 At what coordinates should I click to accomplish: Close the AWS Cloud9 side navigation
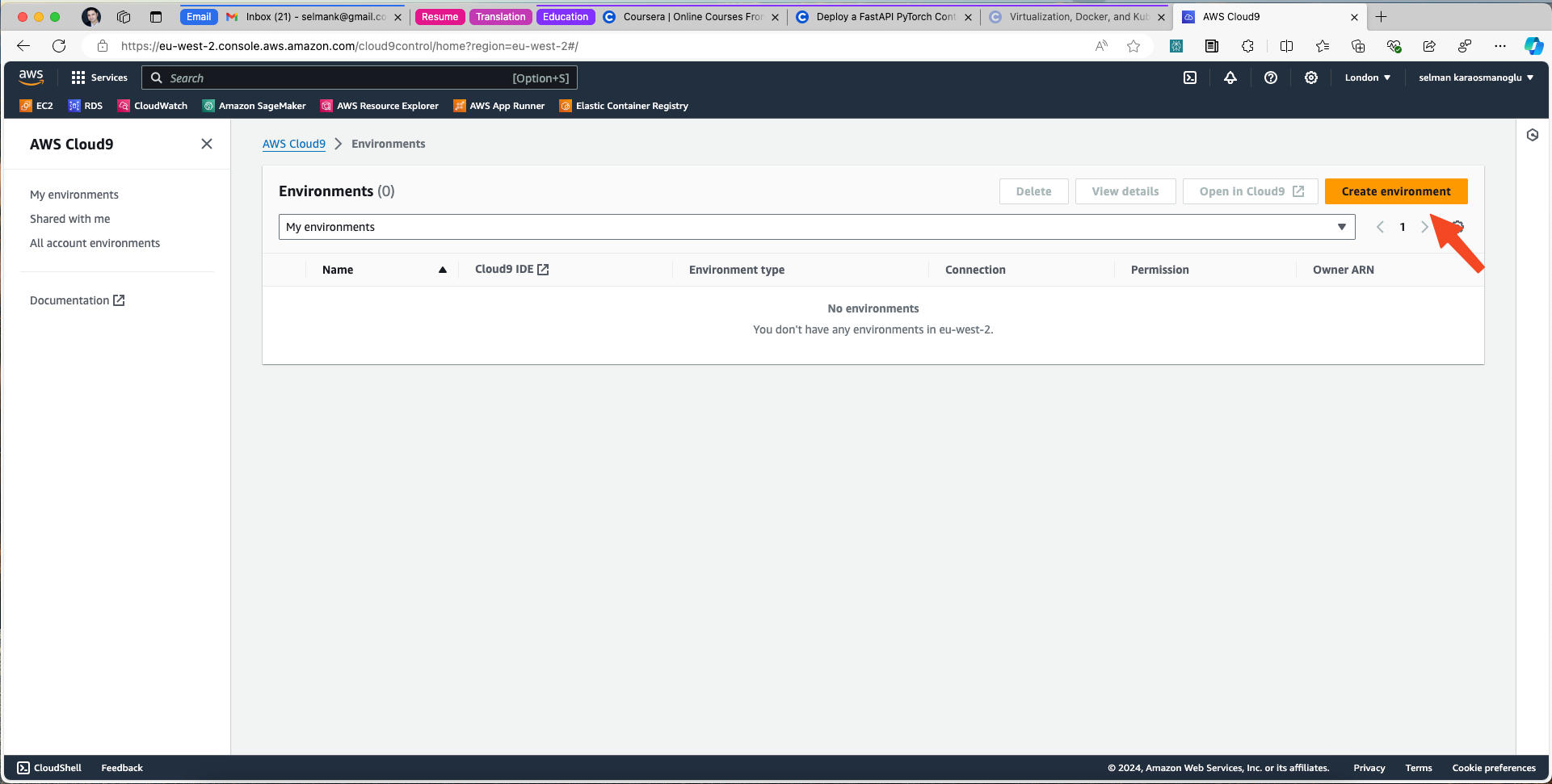207,144
